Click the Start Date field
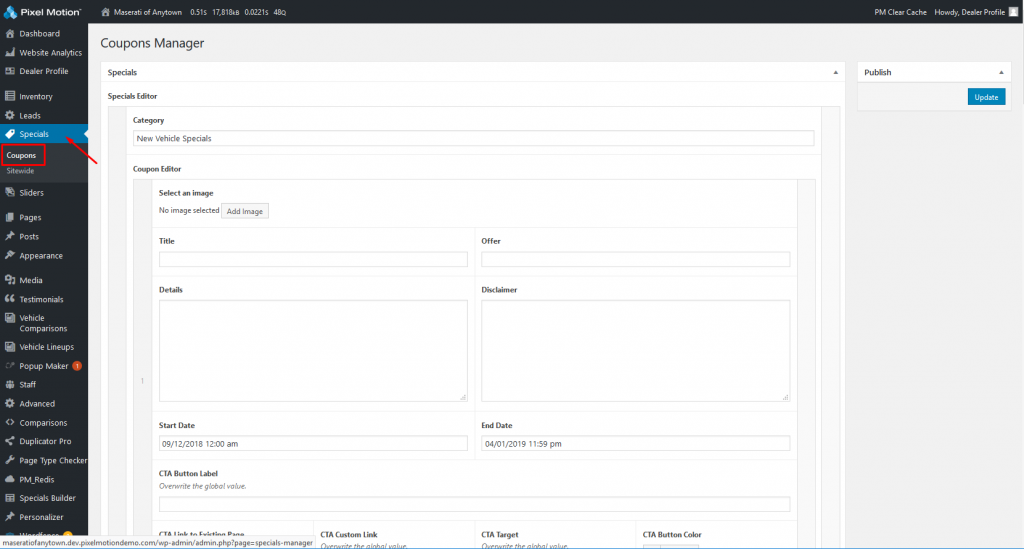 [x=313, y=443]
